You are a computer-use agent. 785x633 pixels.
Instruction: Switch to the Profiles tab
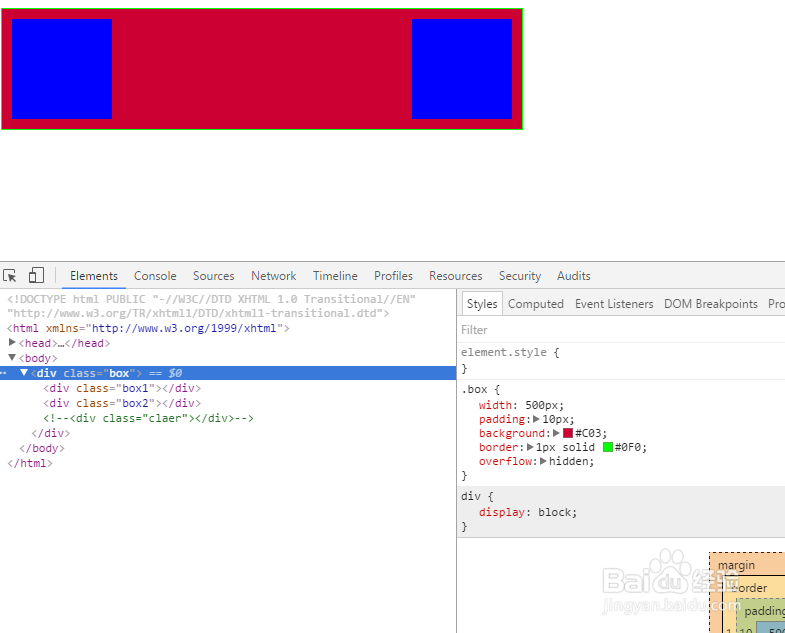(393, 276)
